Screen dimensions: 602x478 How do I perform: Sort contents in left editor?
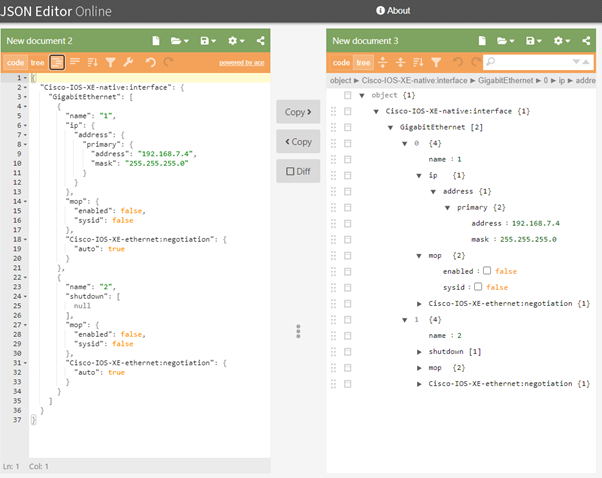pyautogui.click(x=93, y=62)
